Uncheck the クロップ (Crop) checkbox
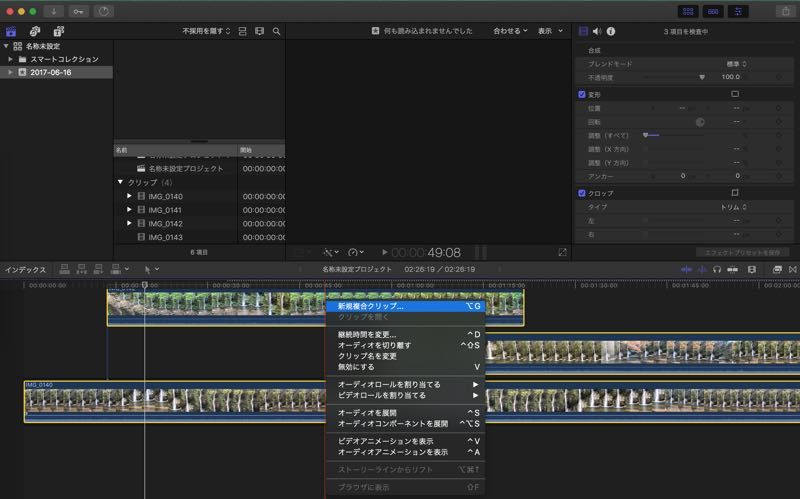800x499 pixels. point(583,192)
